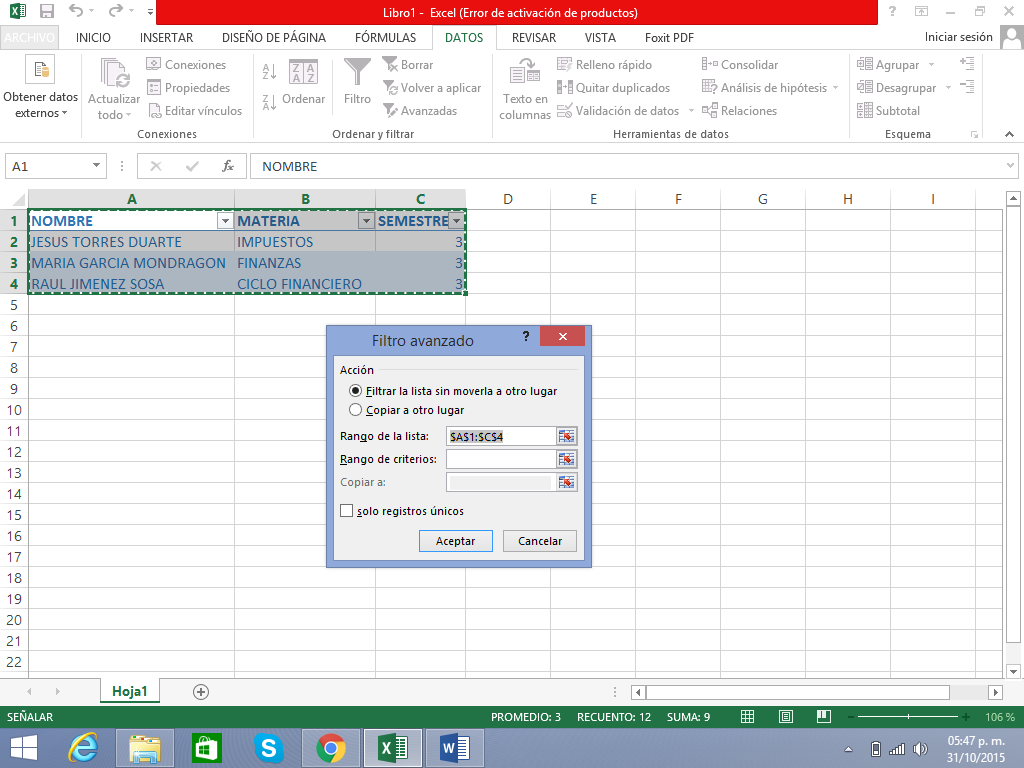
Task: Open the INSERTAR ribbon tab
Action: click(x=166, y=38)
